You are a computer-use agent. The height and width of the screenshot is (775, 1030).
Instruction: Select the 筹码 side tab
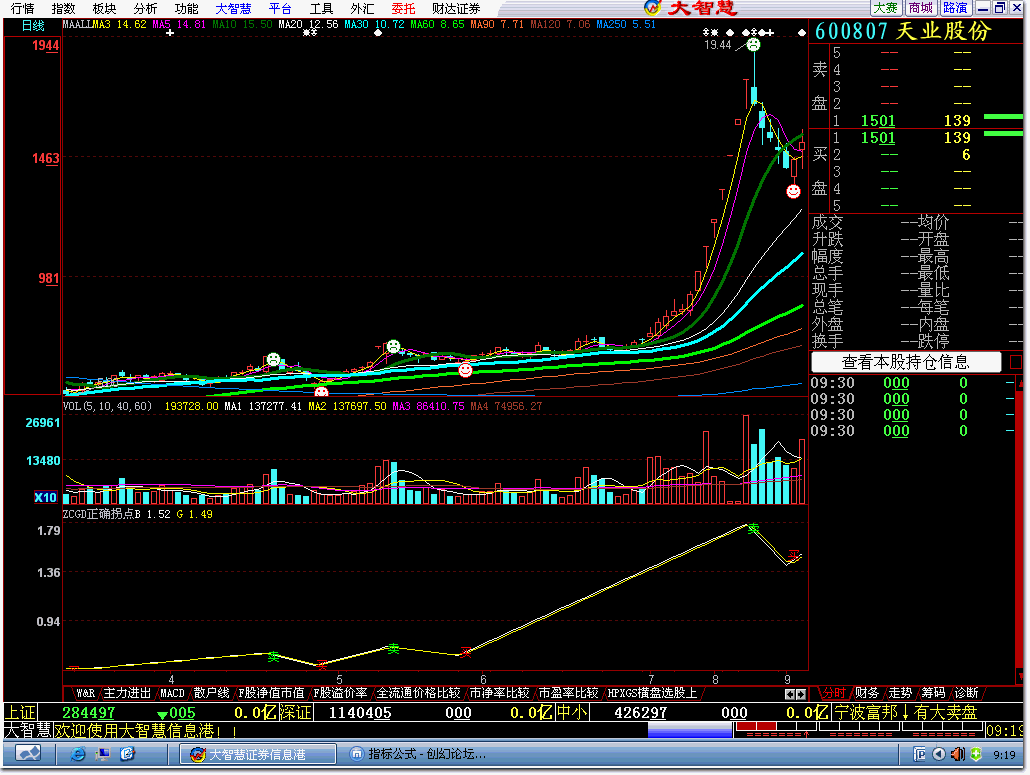point(933,693)
